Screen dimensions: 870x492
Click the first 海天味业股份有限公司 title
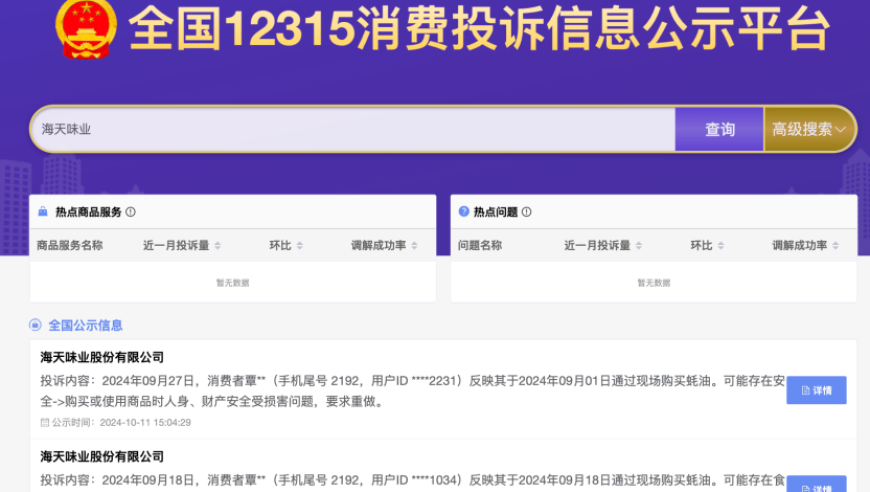pyautogui.click(x=102, y=357)
